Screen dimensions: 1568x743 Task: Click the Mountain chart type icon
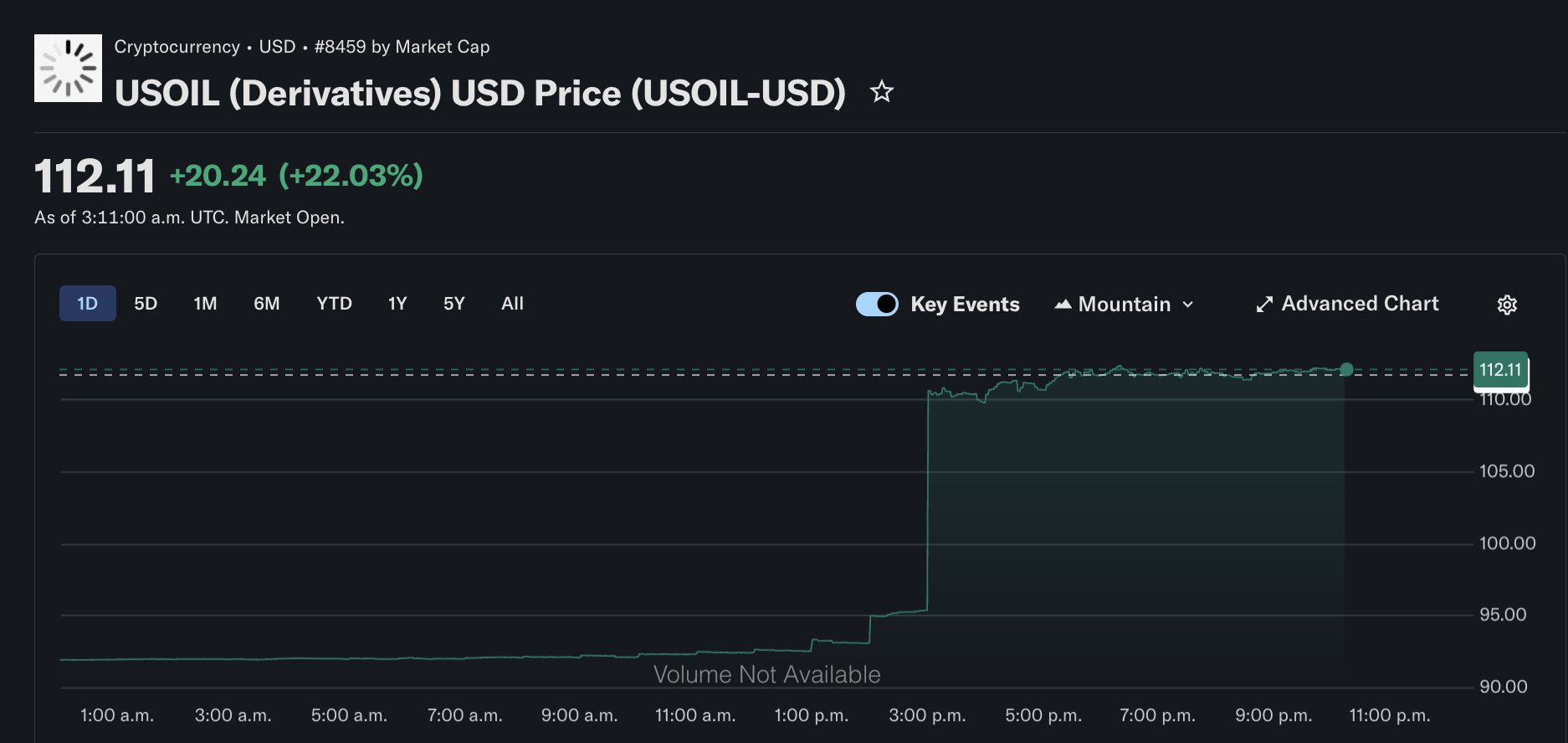click(x=1063, y=305)
